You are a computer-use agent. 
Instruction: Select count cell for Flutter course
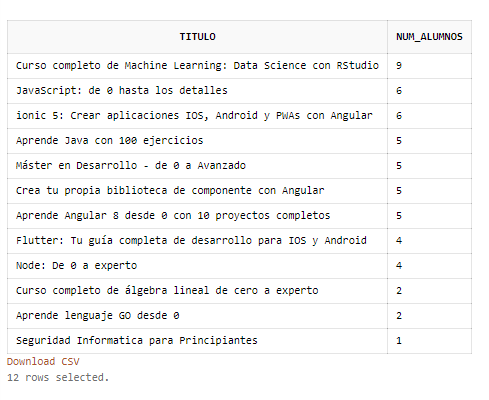(x=429, y=241)
